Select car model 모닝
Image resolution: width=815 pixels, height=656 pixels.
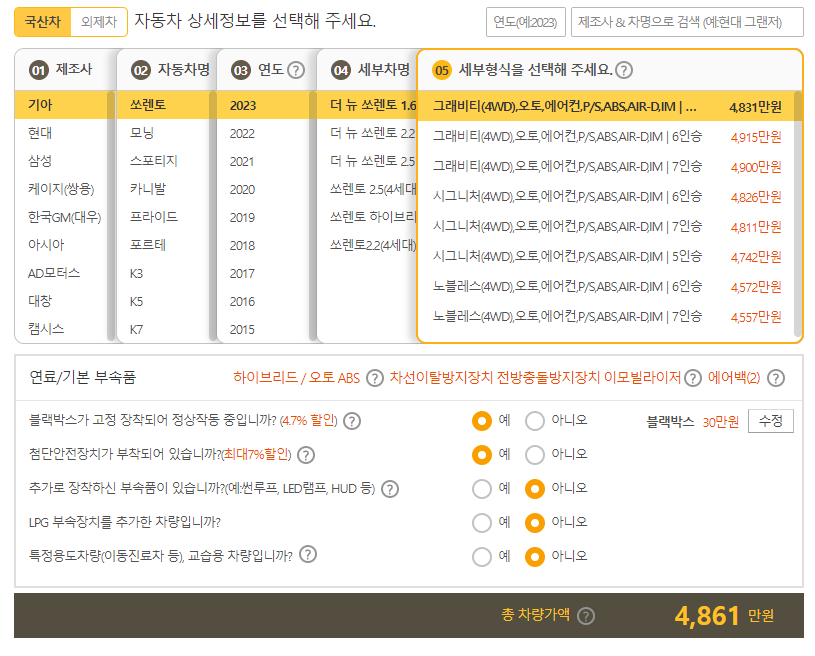click(163, 133)
